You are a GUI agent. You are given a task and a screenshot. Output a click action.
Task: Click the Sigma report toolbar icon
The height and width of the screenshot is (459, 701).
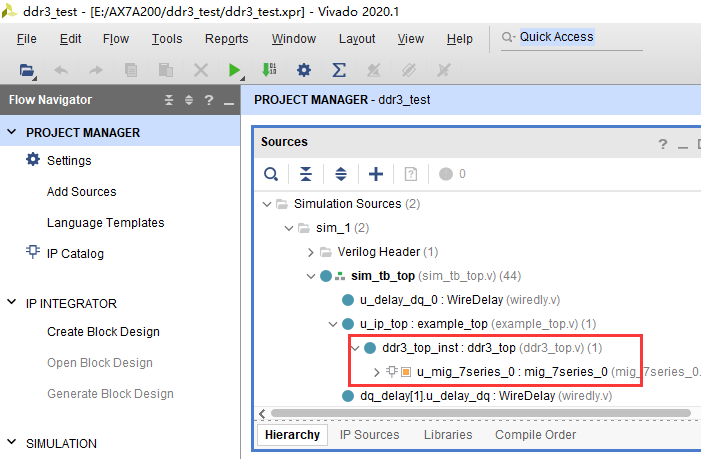[339, 70]
